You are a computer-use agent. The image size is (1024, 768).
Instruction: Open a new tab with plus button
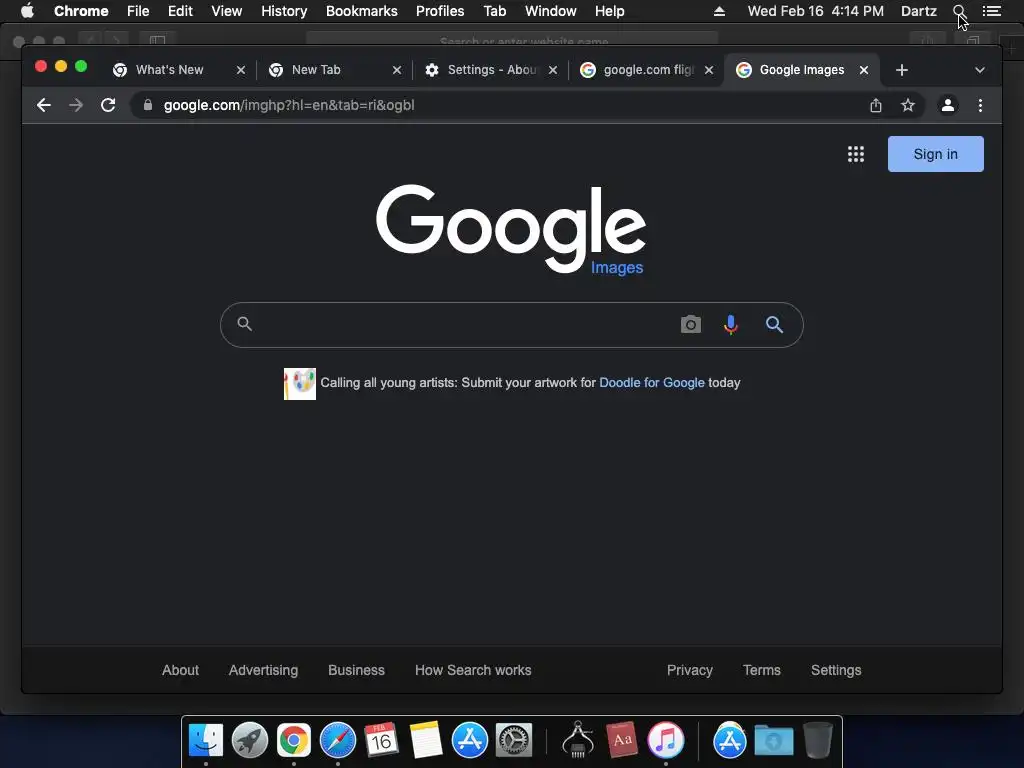point(902,70)
